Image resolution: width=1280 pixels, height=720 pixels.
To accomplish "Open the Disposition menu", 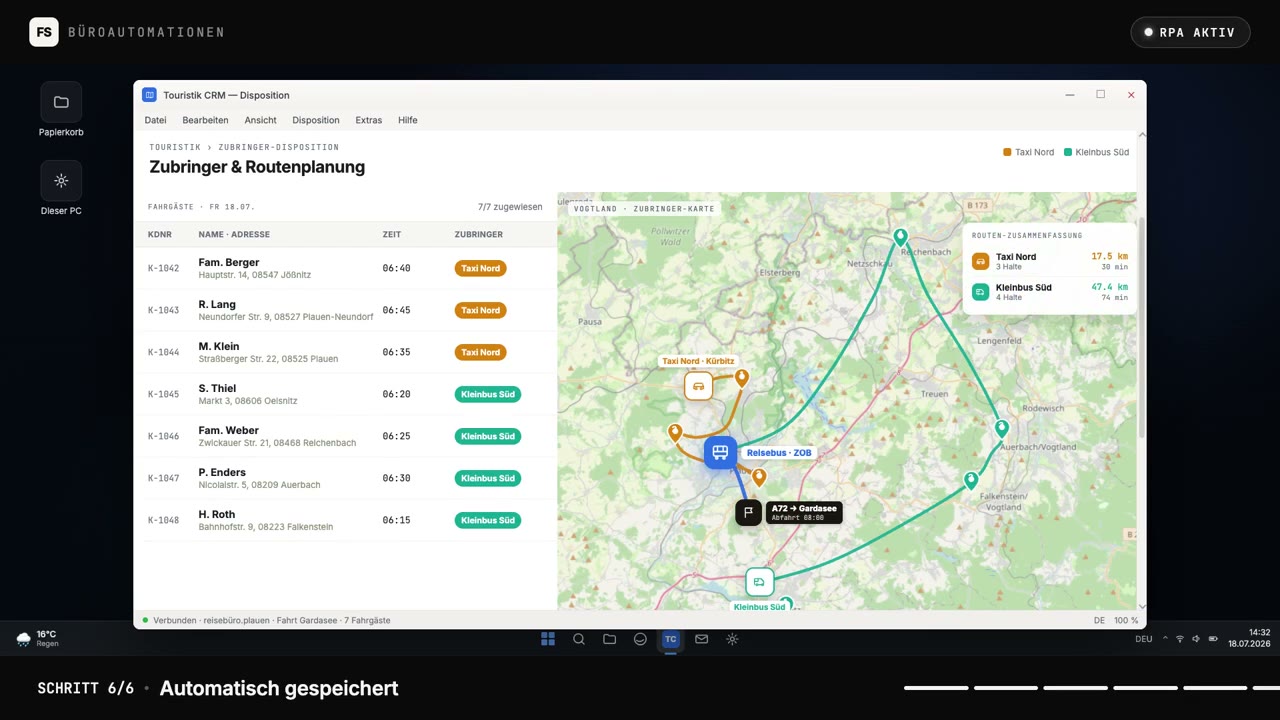I will pyautogui.click(x=316, y=120).
